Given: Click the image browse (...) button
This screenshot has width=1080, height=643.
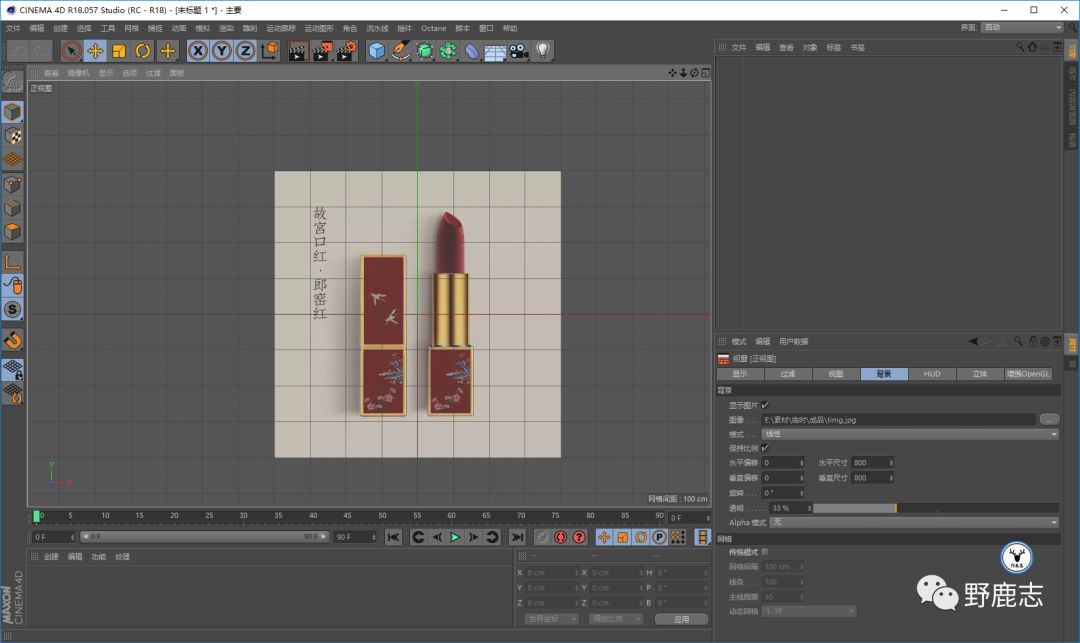Looking at the screenshot, I should tap(1049, 420).
